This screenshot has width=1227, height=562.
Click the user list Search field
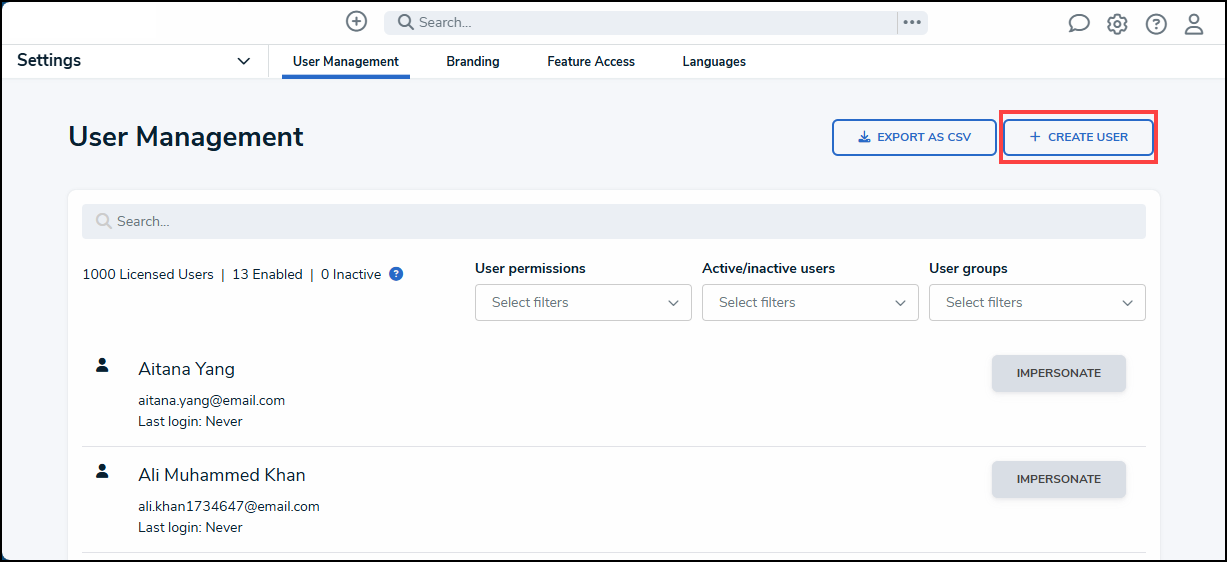point(614,221)
